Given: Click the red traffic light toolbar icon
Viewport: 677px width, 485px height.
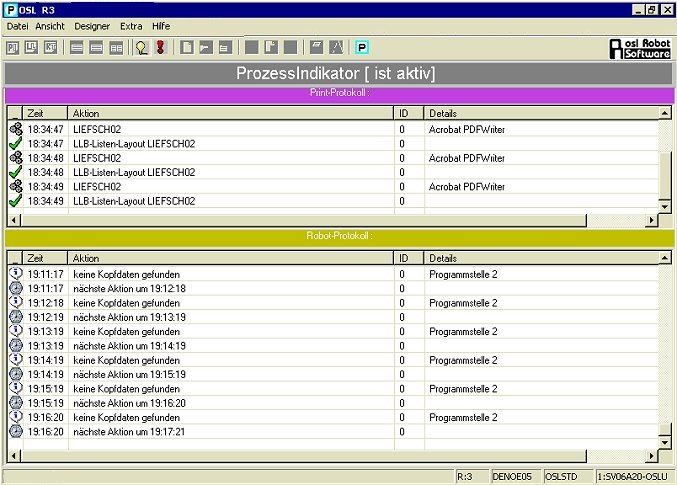Looking at the screenshot, I should (161, 48).
